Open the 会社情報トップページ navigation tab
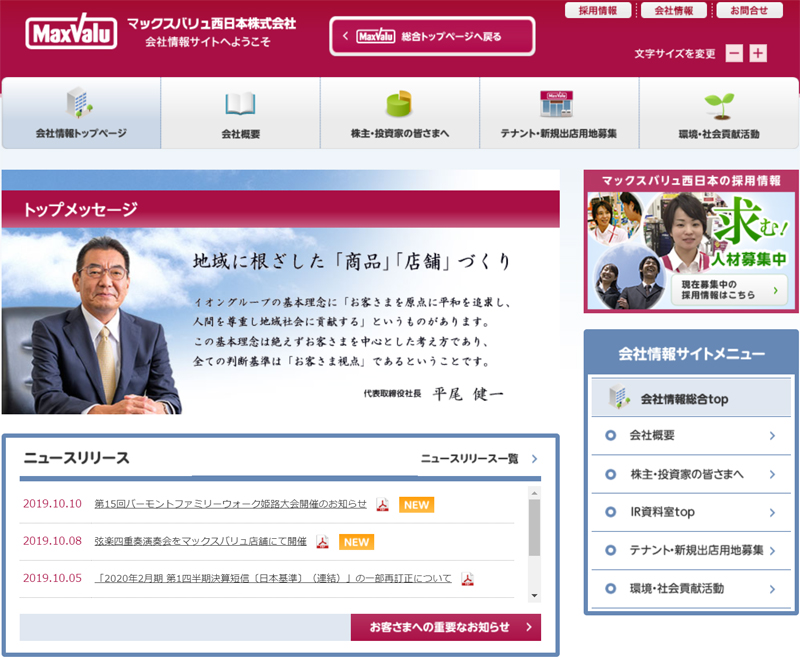 82,113
